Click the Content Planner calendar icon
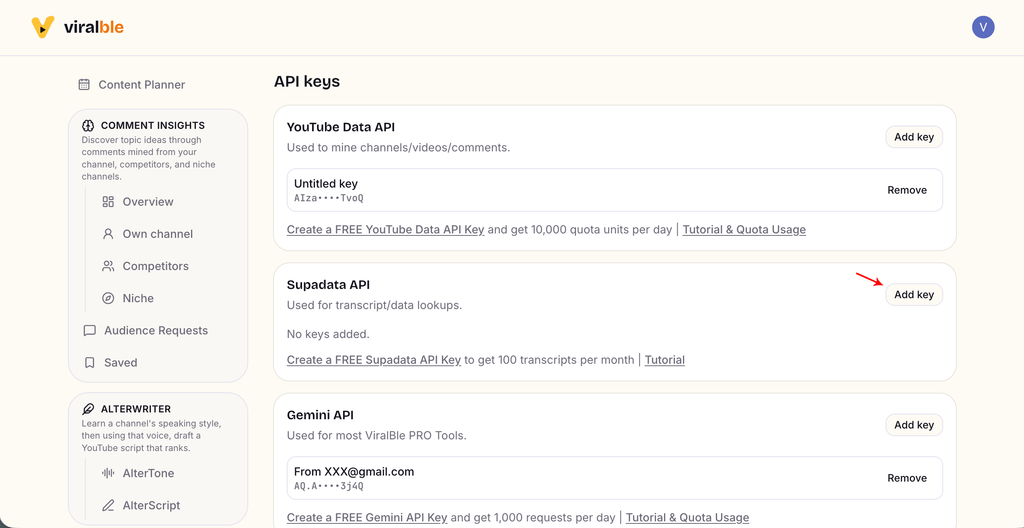Screen dimensions: 1024x528 [84, 84]
